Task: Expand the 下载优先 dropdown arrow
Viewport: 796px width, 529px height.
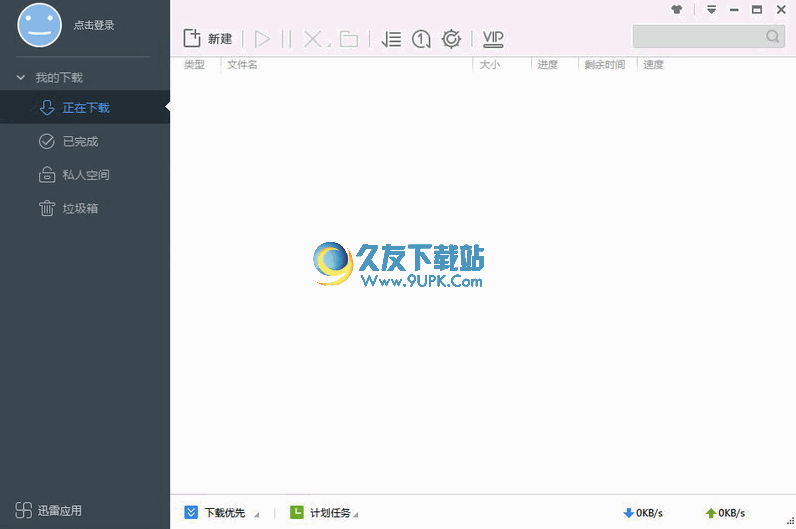Action: 256,515
